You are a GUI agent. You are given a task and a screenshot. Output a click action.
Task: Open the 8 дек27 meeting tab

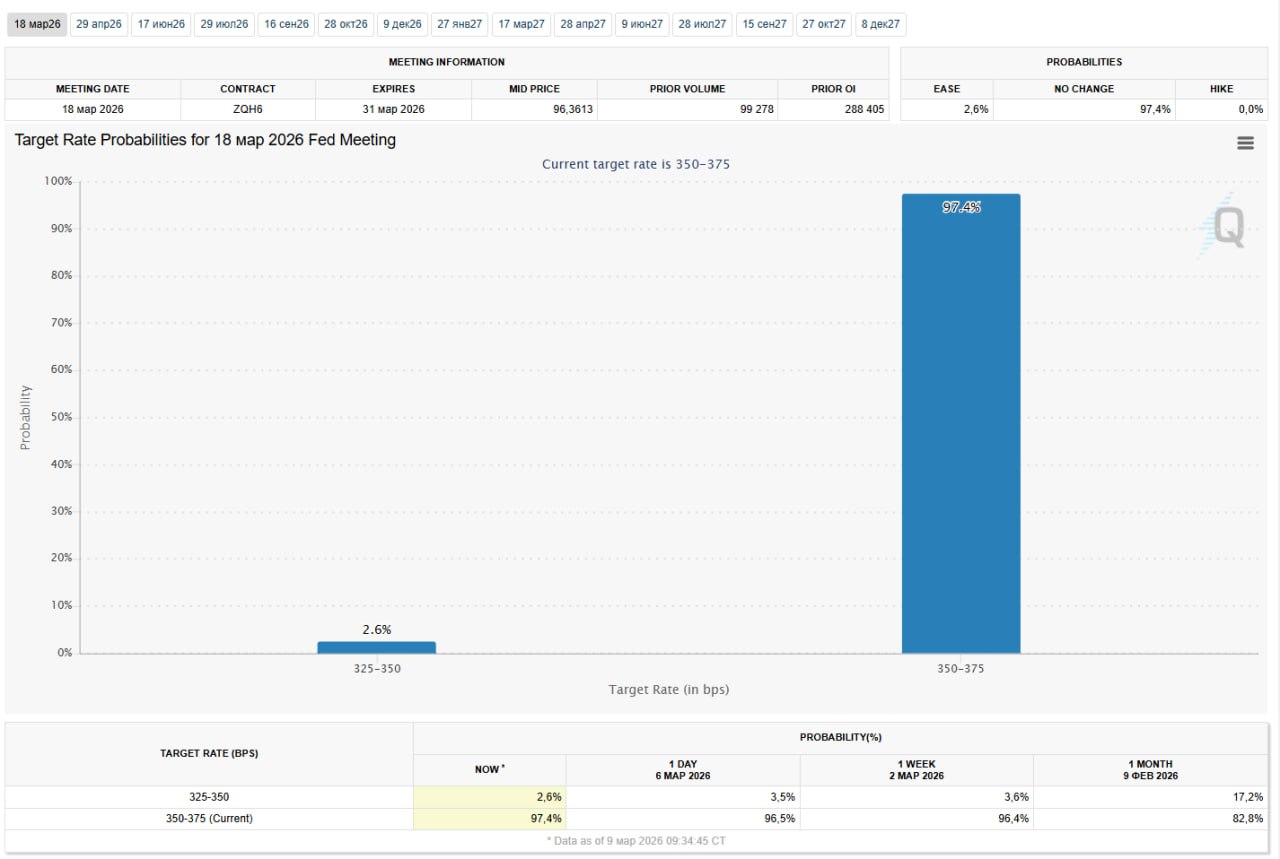pos(880,24)
